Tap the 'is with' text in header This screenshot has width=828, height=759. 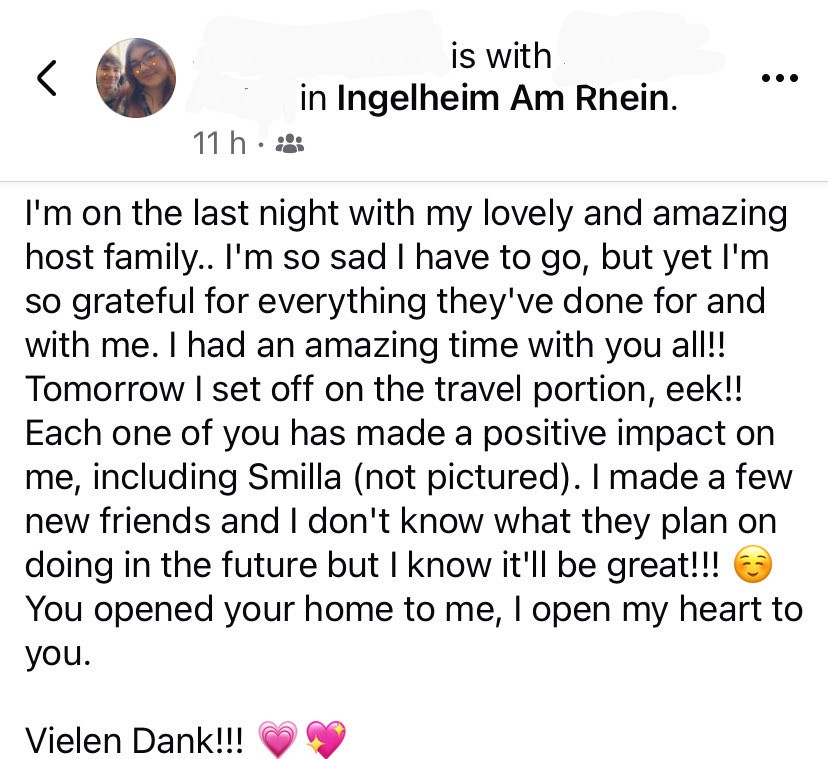[x=501, y=56]
